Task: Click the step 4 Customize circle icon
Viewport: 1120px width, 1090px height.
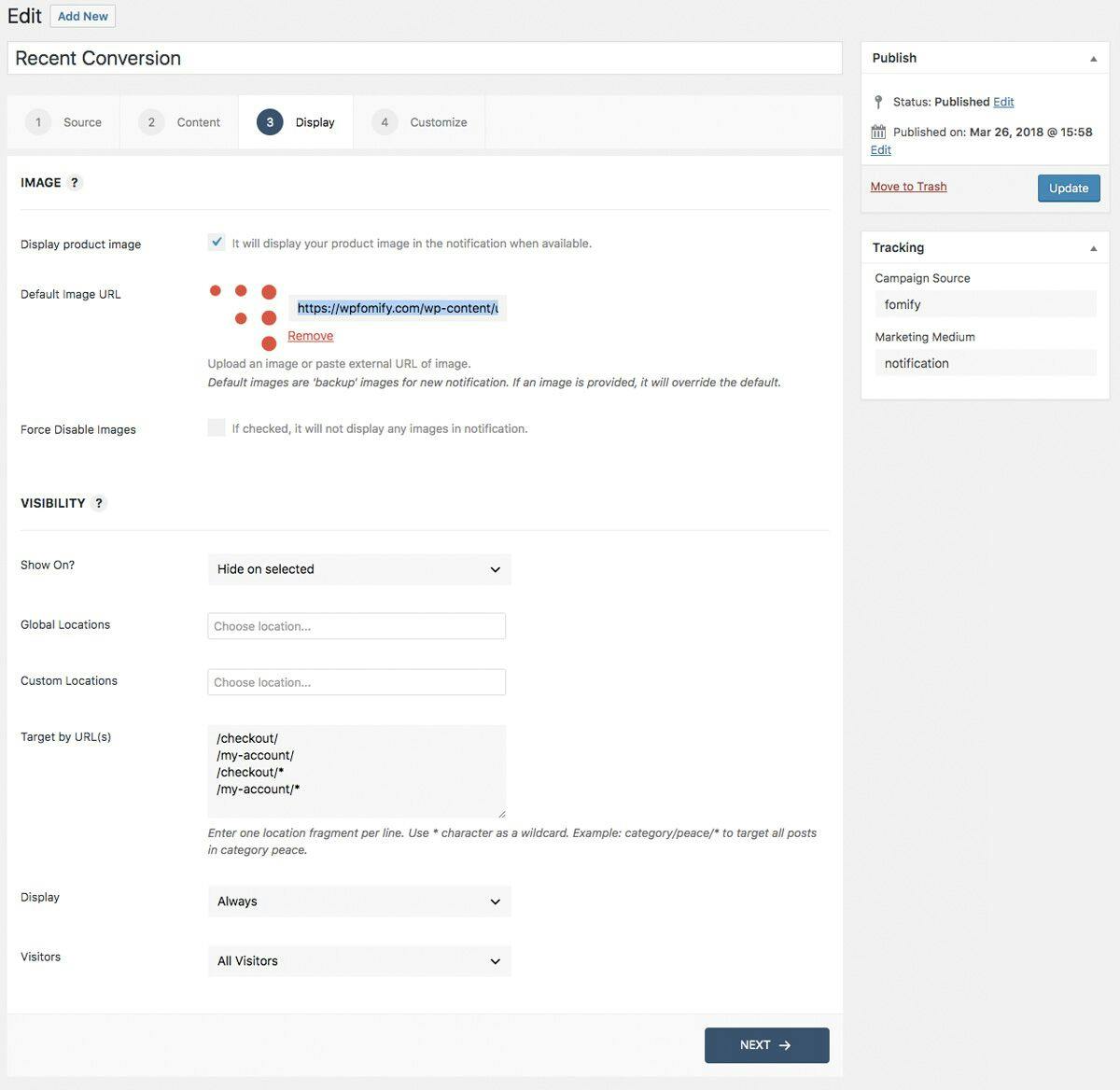Action: click(385, 122)
